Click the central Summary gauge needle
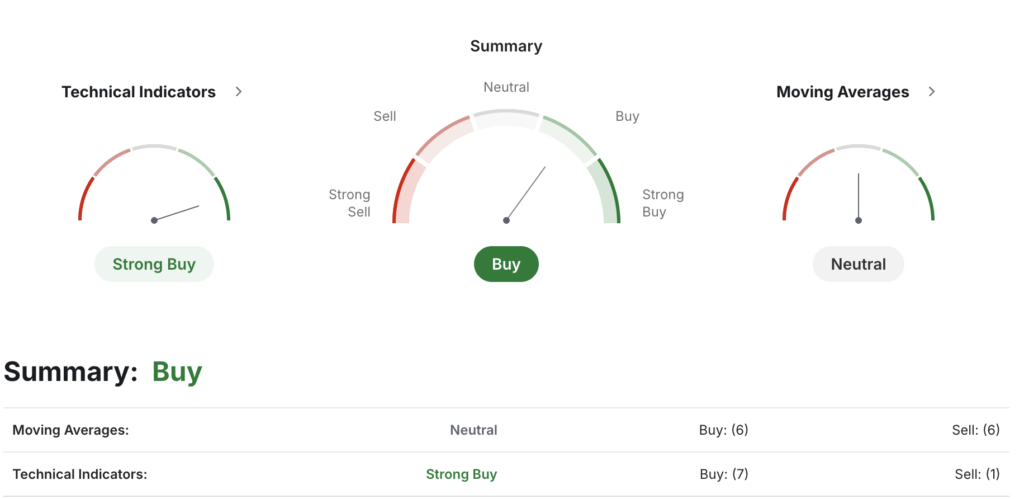This screenshot has width=1024, height=499. [x=526, y=193]
